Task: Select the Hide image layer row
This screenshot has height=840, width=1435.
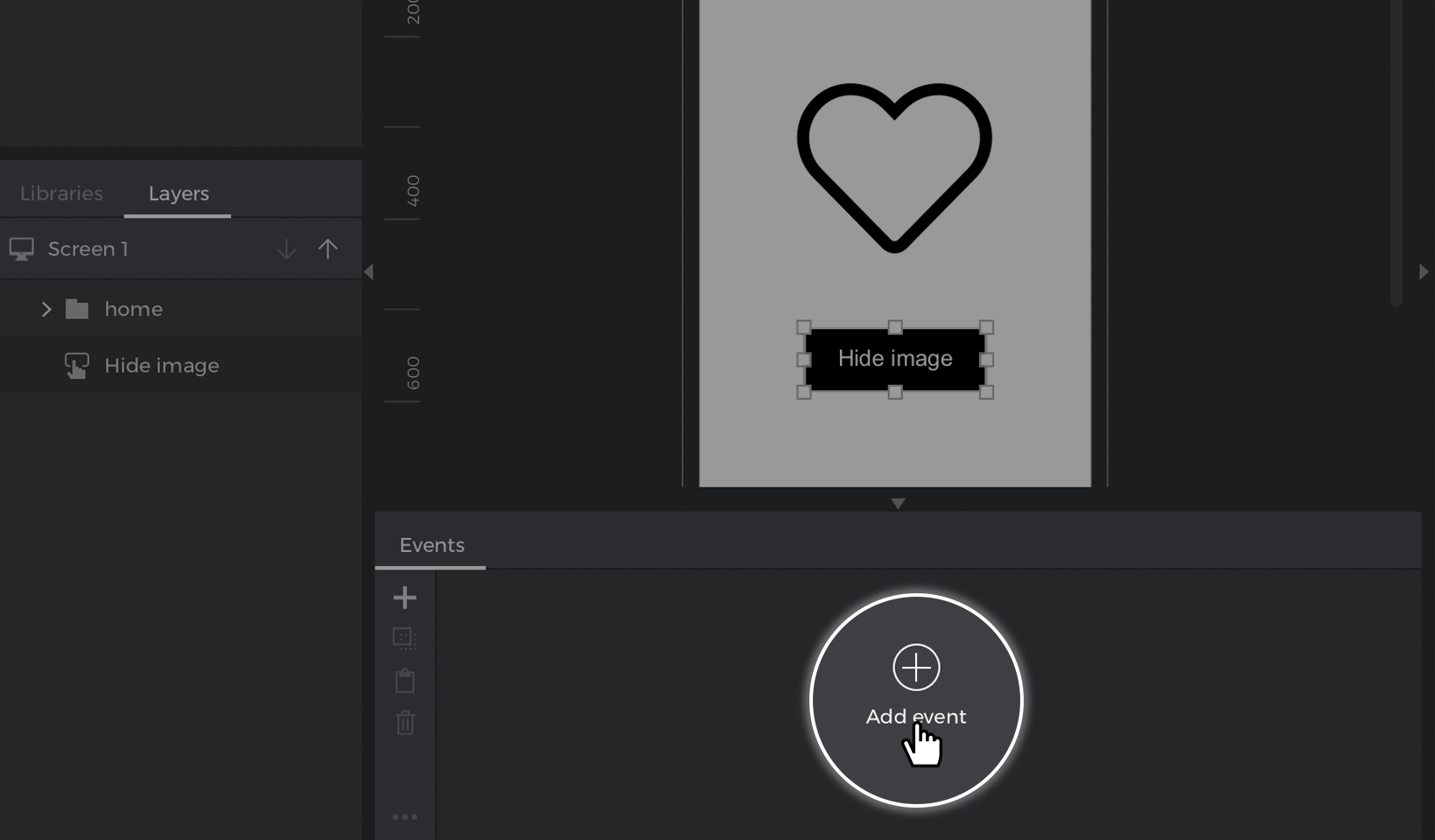Action: [180, 366]
